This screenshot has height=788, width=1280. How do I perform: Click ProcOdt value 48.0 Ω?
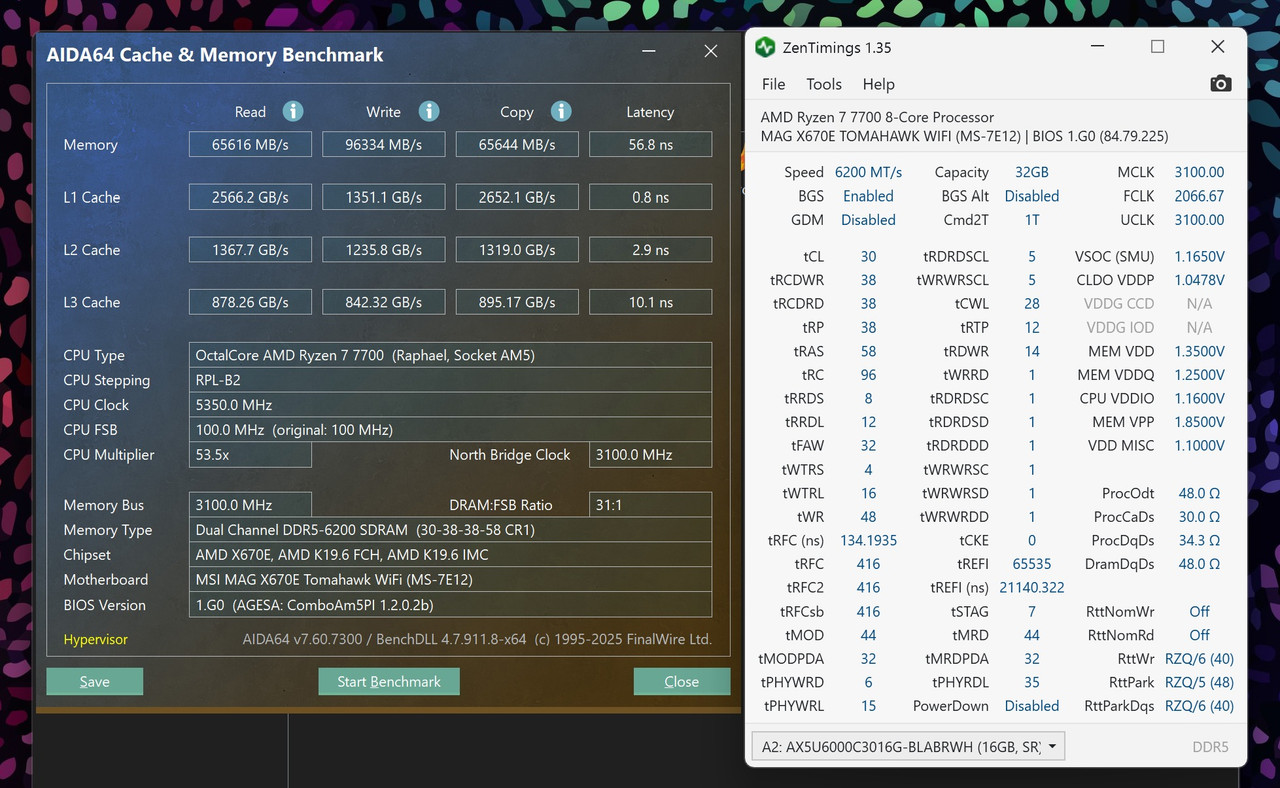[1199, 493]
